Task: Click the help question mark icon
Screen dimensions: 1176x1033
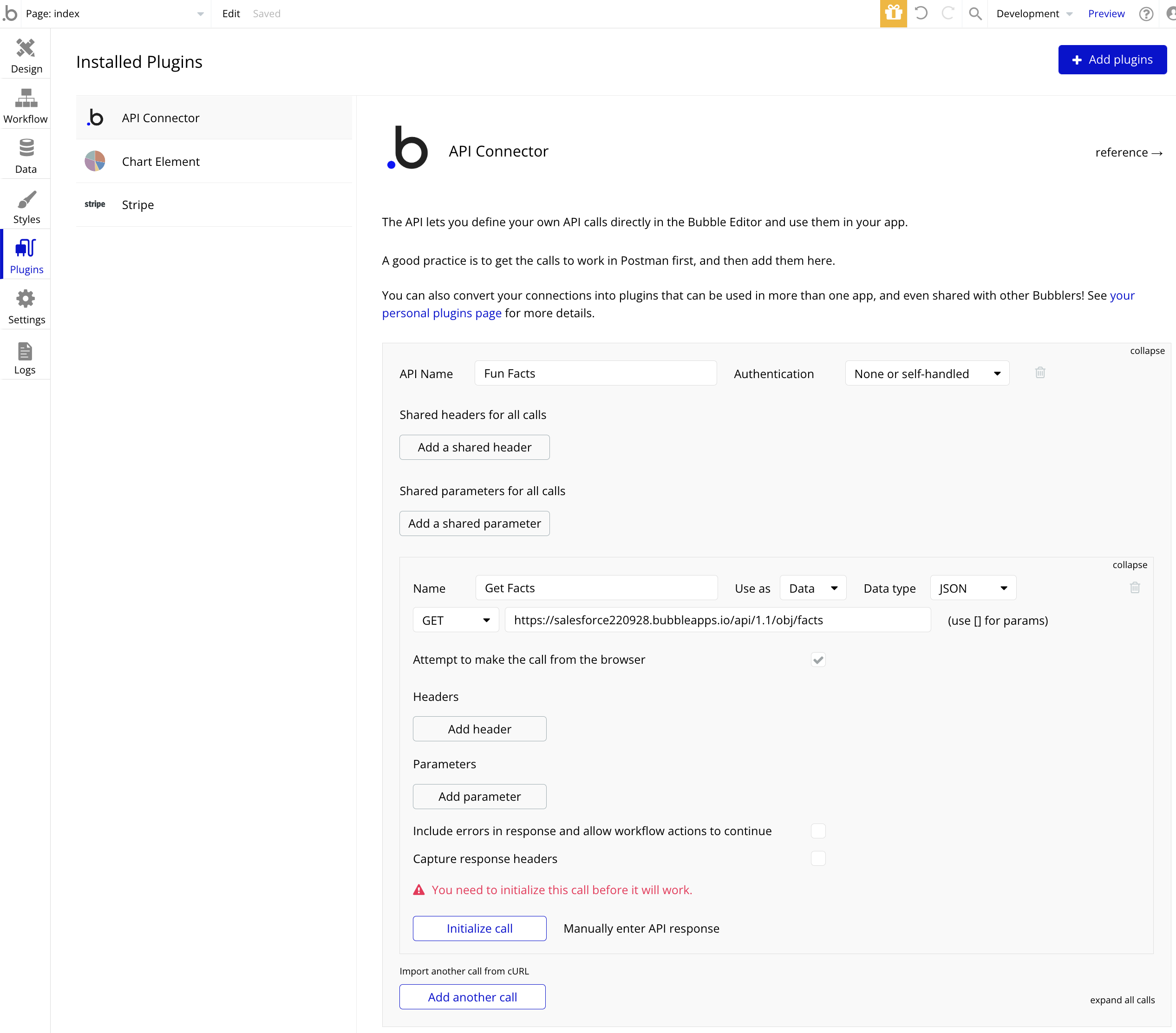Action: tap(1145, 13)
